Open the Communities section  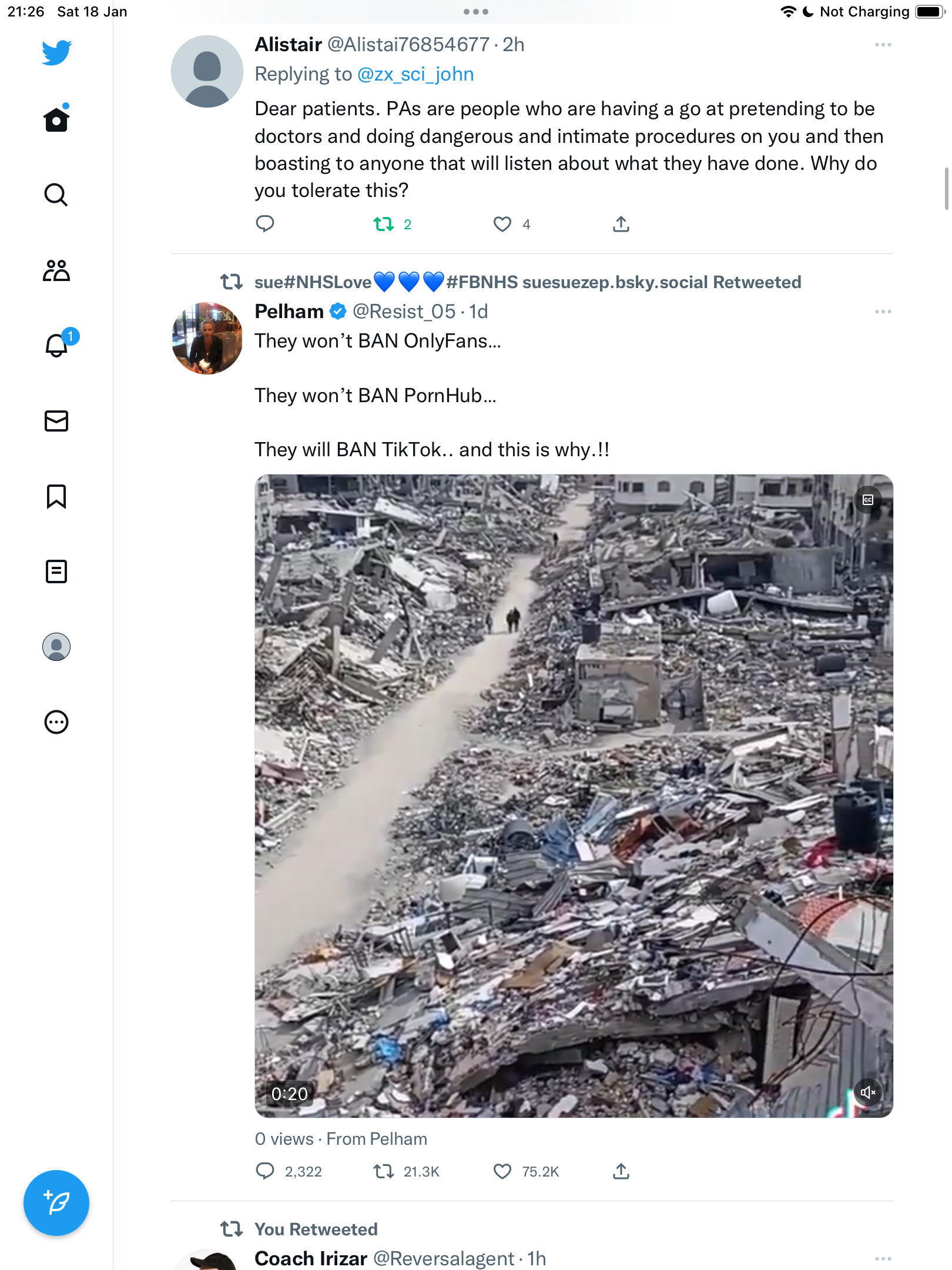[56, 270]
